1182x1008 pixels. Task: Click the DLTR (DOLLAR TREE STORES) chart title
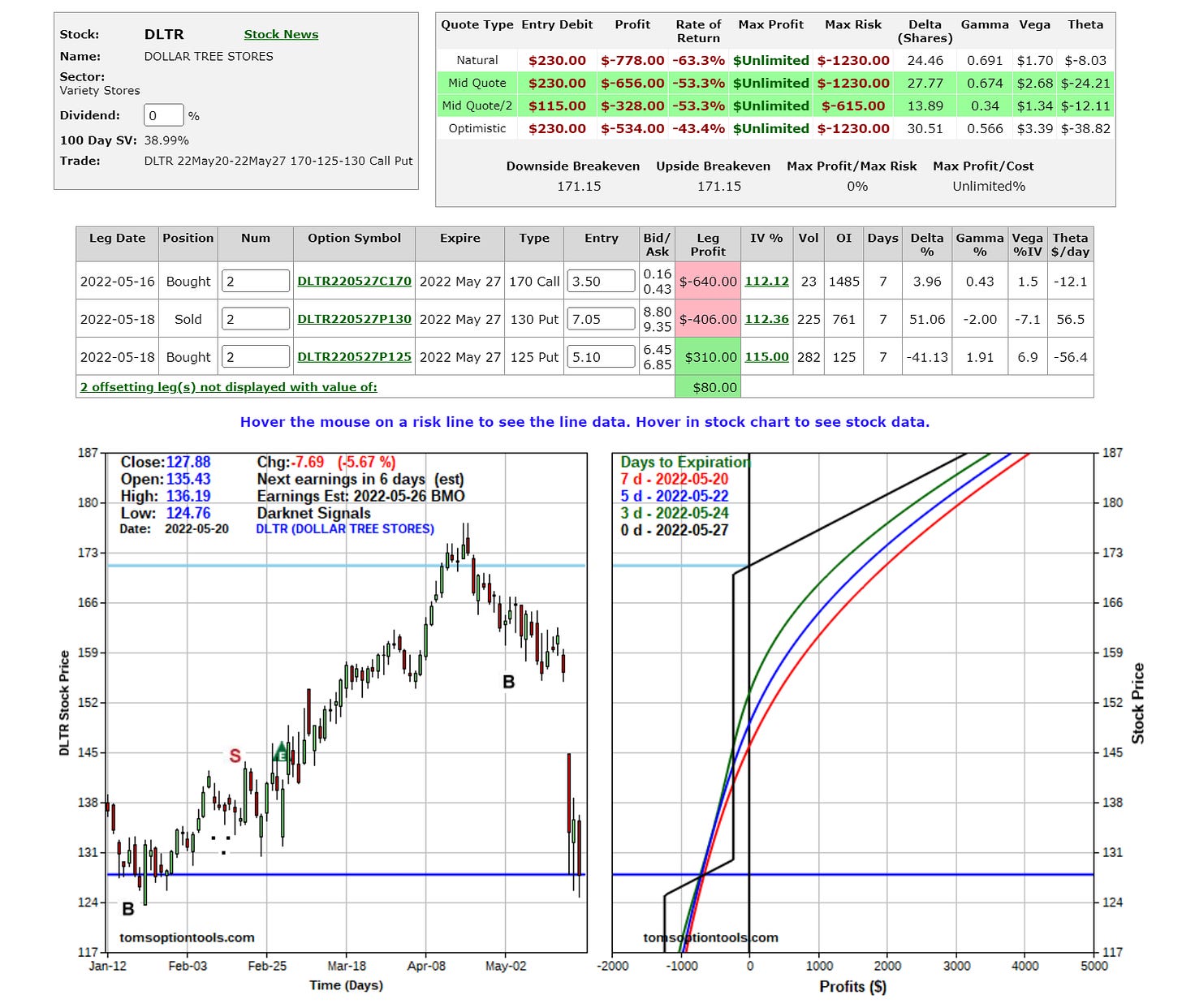click(345, 528)
